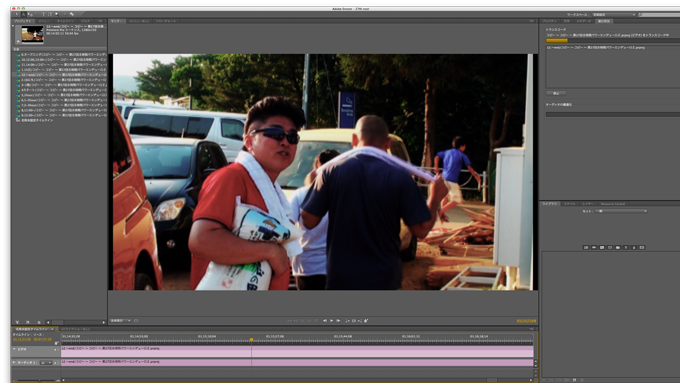Image resolution: width=680 pixels, height=383 pixels.
Task: Open the Workspace dropdown at top
Action: pyautogui.click(x=614, y=14)
